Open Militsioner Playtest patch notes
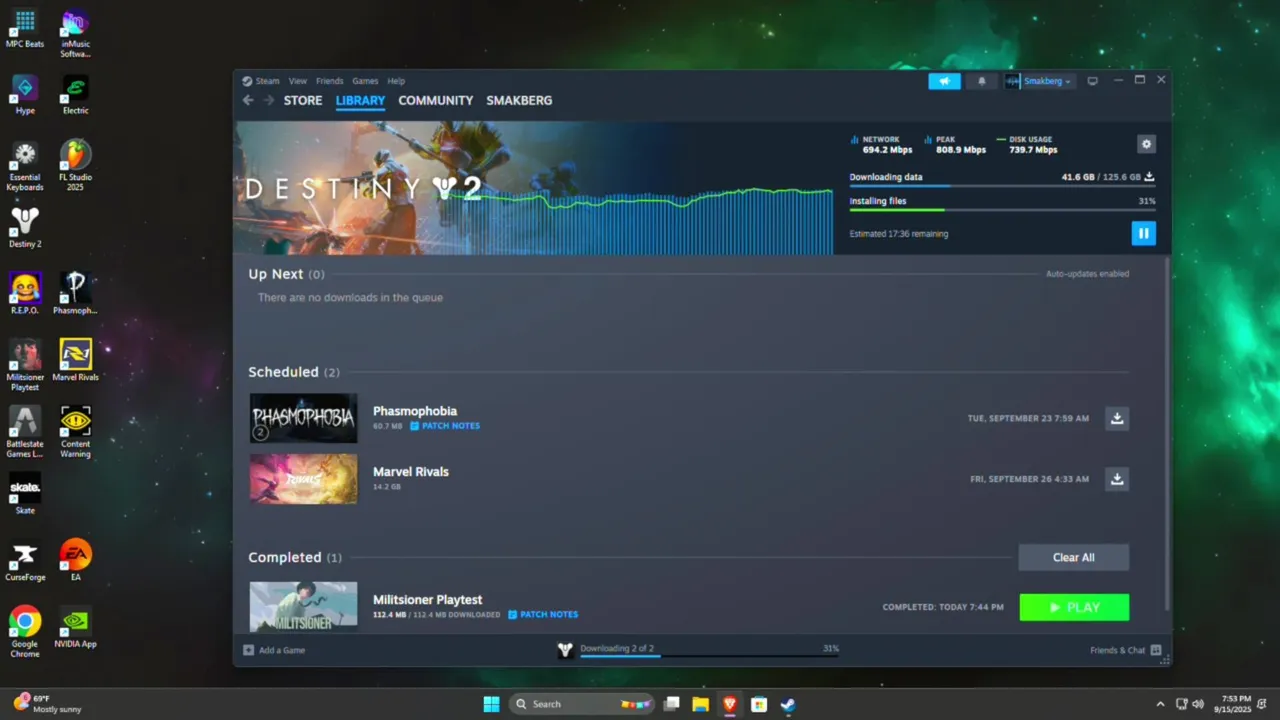The height and width of the screenshot is (720, 1280). [543, 615]
